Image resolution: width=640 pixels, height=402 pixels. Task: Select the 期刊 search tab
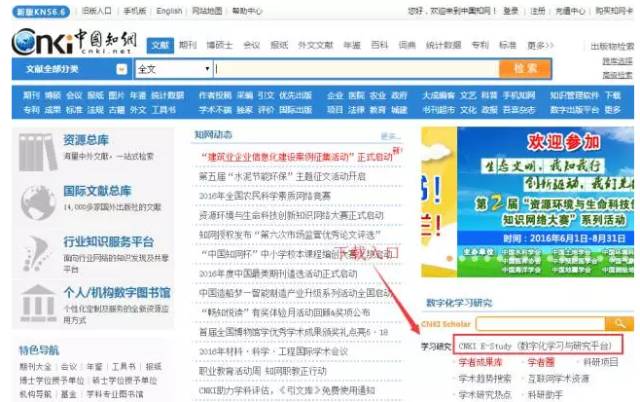[188, 45]
